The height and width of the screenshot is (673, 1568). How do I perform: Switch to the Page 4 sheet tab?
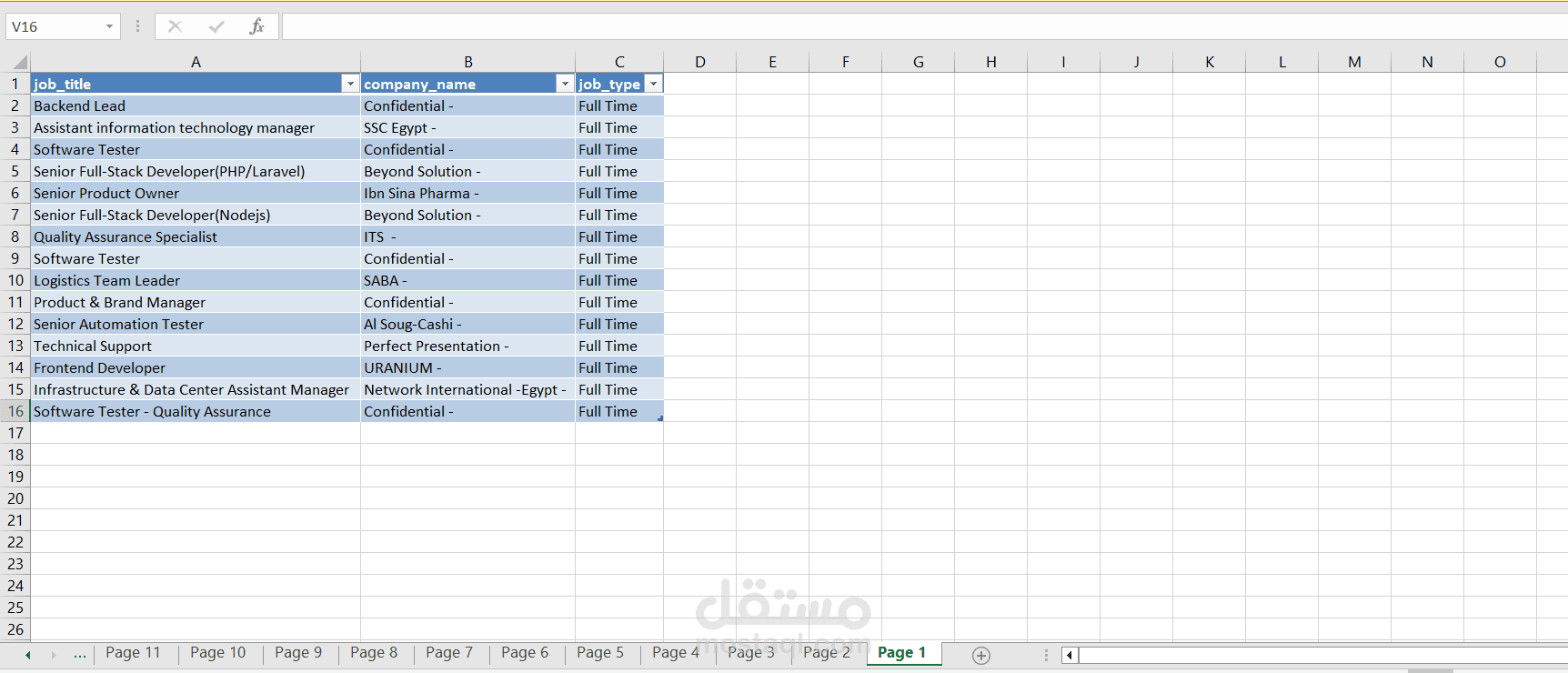click(676, 653)
